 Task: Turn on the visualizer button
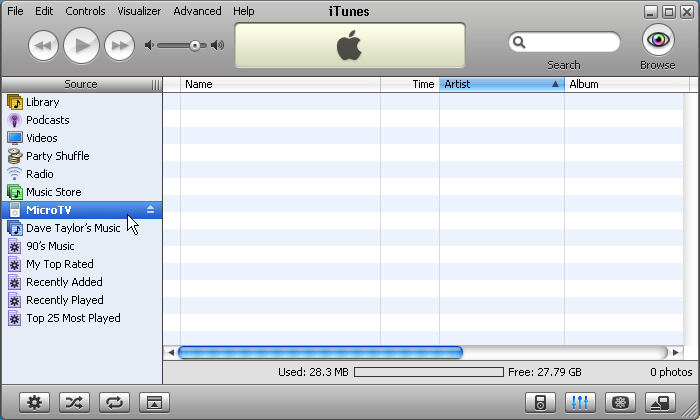[x=620, y=403]
